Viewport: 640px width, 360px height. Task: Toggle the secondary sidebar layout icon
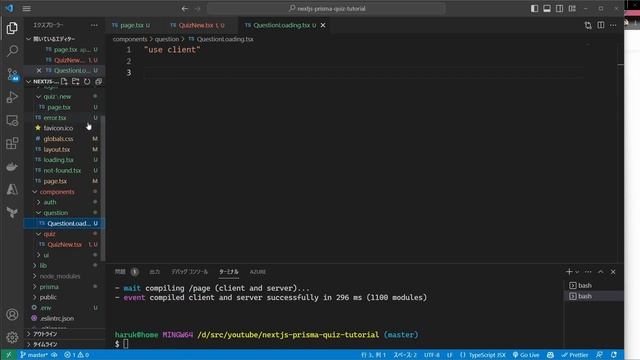click(560, 8)
